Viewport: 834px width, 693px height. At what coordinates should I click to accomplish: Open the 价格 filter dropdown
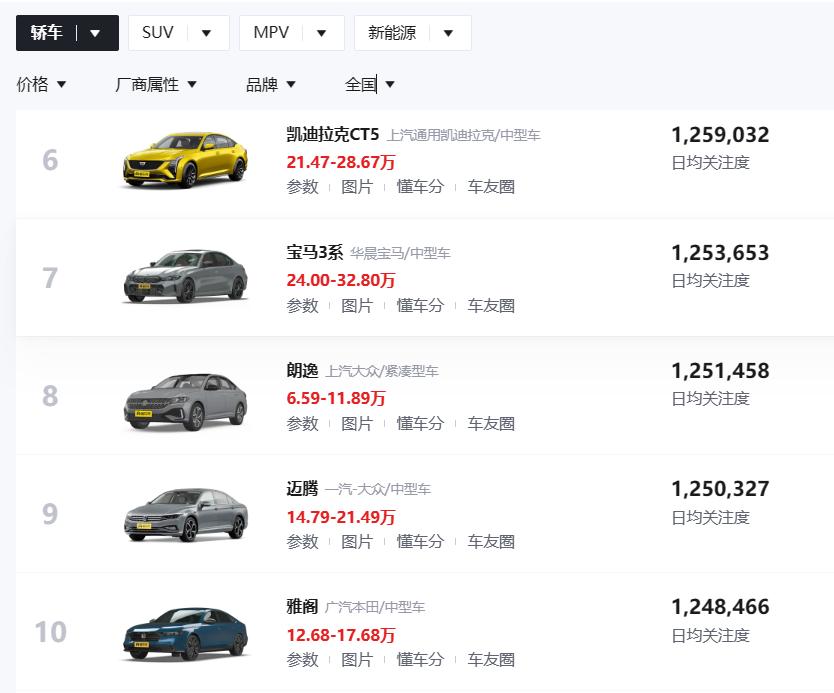[41, 84]
